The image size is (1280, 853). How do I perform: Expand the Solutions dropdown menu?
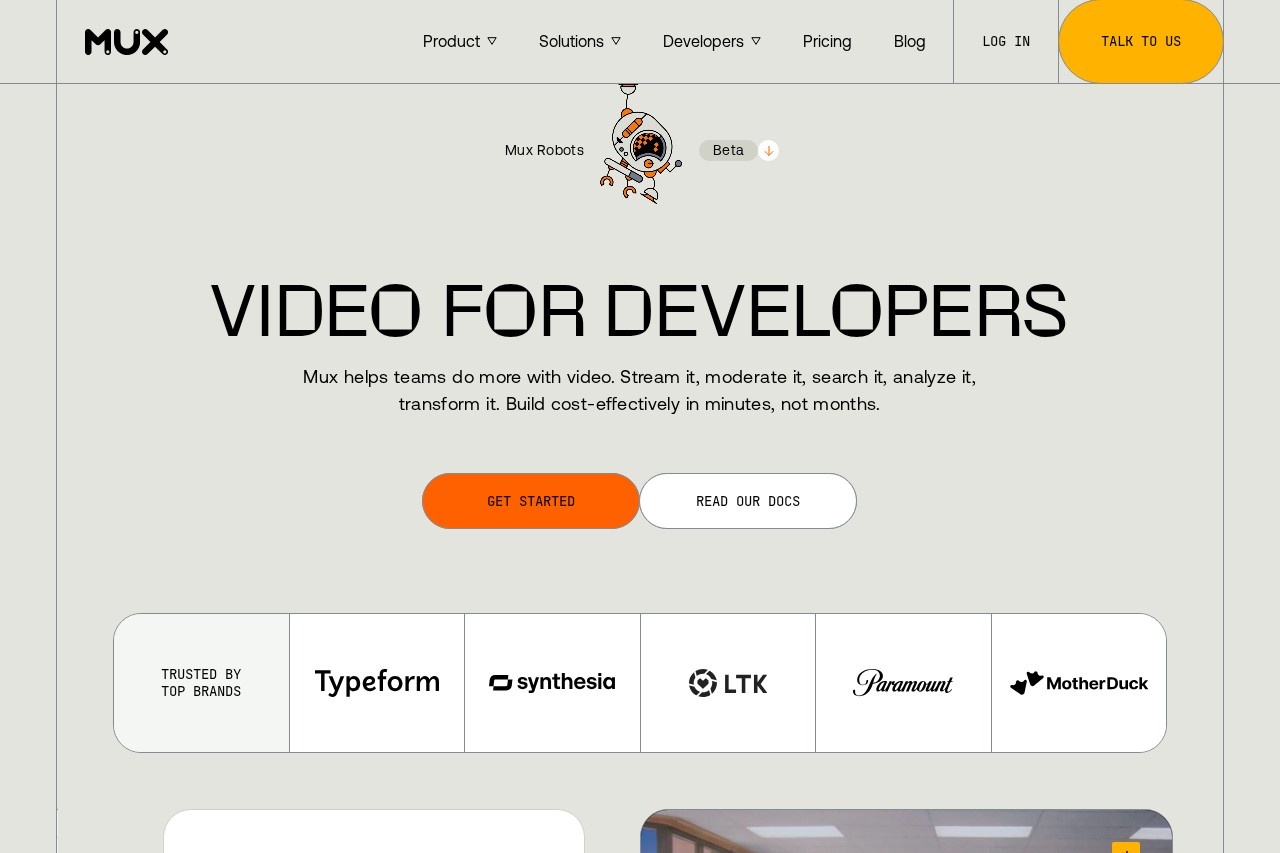tap(580, 42)
